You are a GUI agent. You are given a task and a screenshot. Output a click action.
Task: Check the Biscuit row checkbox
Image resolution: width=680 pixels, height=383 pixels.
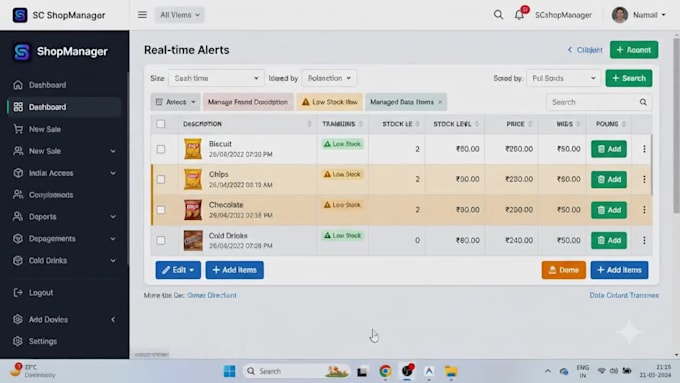(161, 149)
